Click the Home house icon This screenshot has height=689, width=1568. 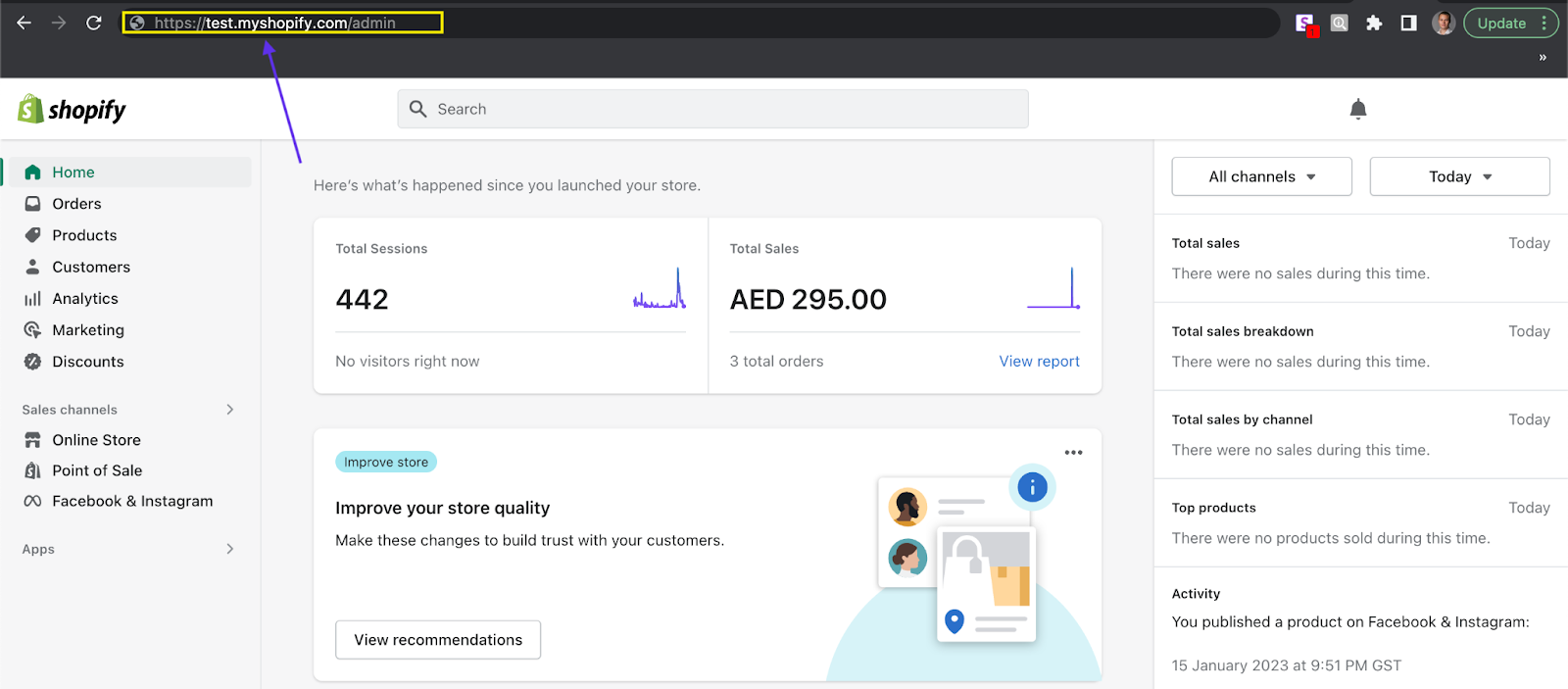tap(32, 172)
